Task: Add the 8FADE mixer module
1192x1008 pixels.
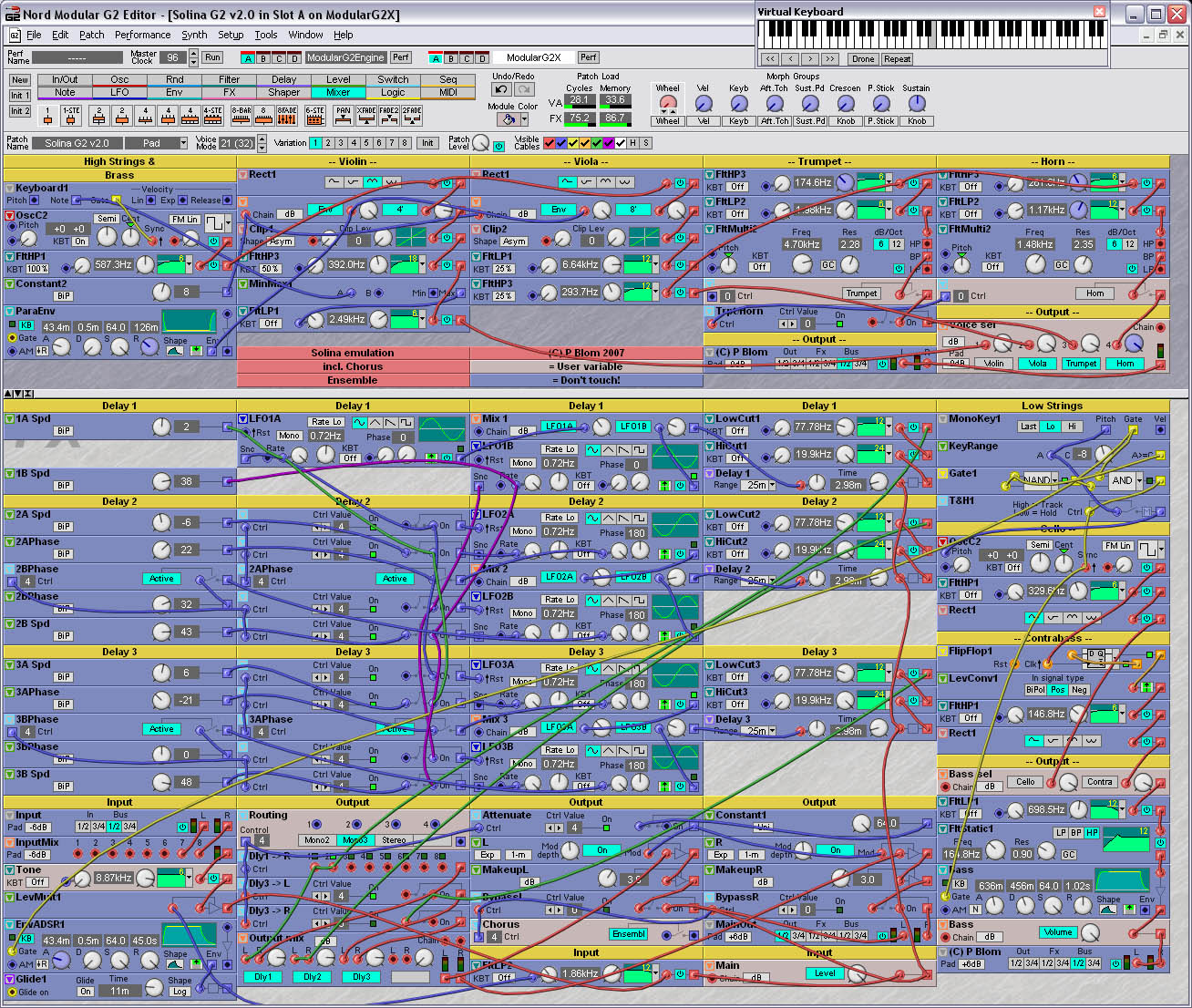Action: (286, 116)
